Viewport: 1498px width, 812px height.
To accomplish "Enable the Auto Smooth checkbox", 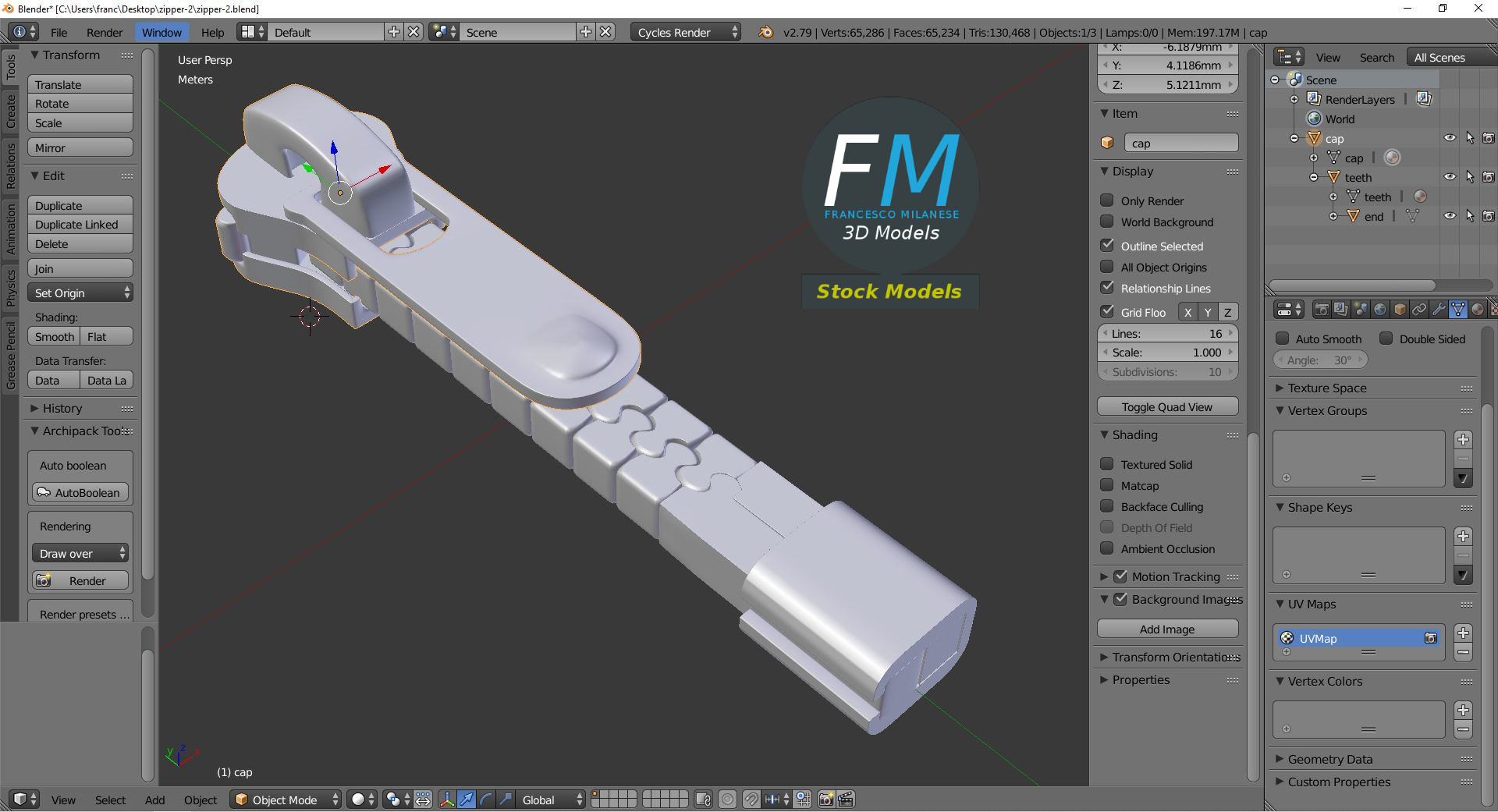I will (x=1282, y=339).
